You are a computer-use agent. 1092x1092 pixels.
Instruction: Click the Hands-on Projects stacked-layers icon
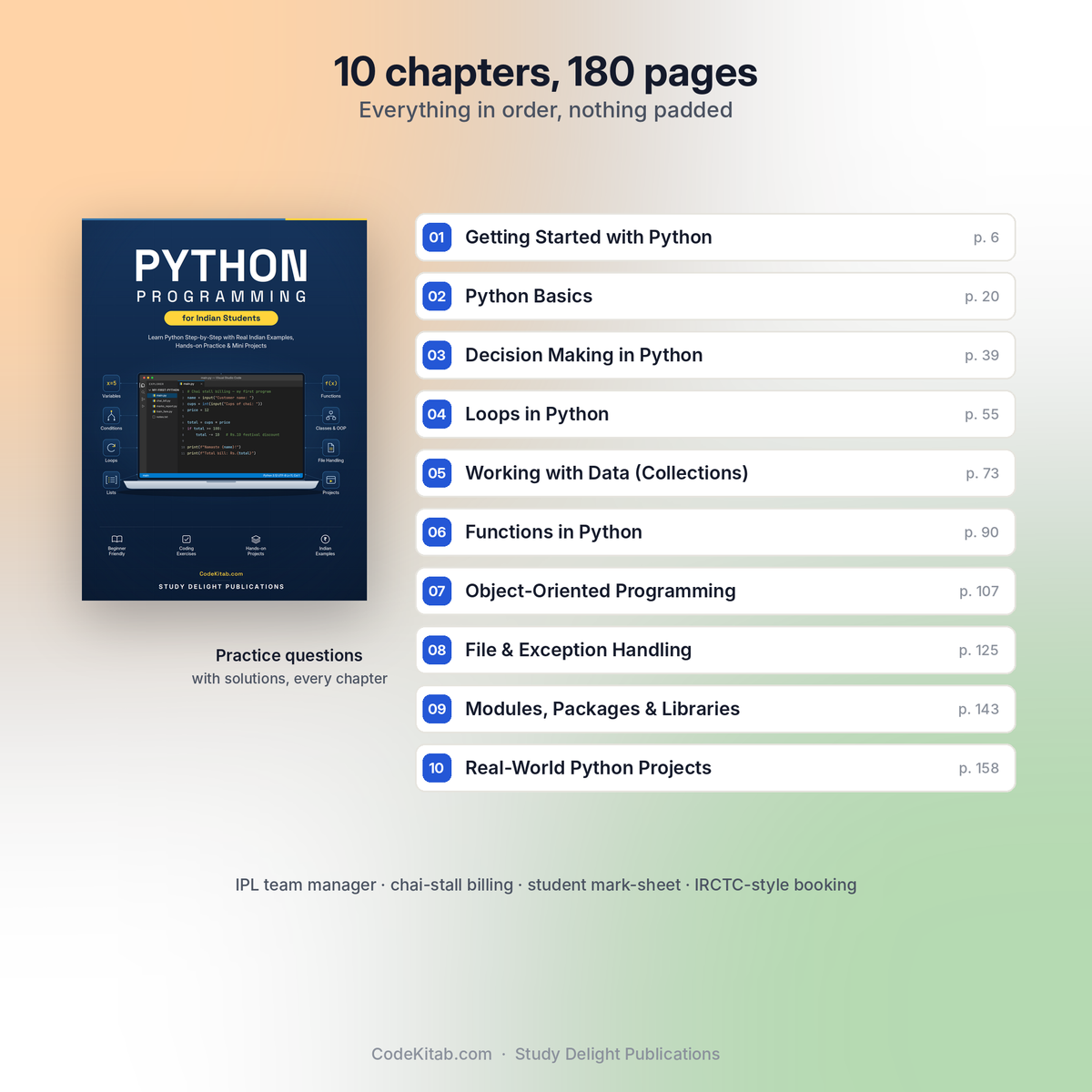[256, 539]
